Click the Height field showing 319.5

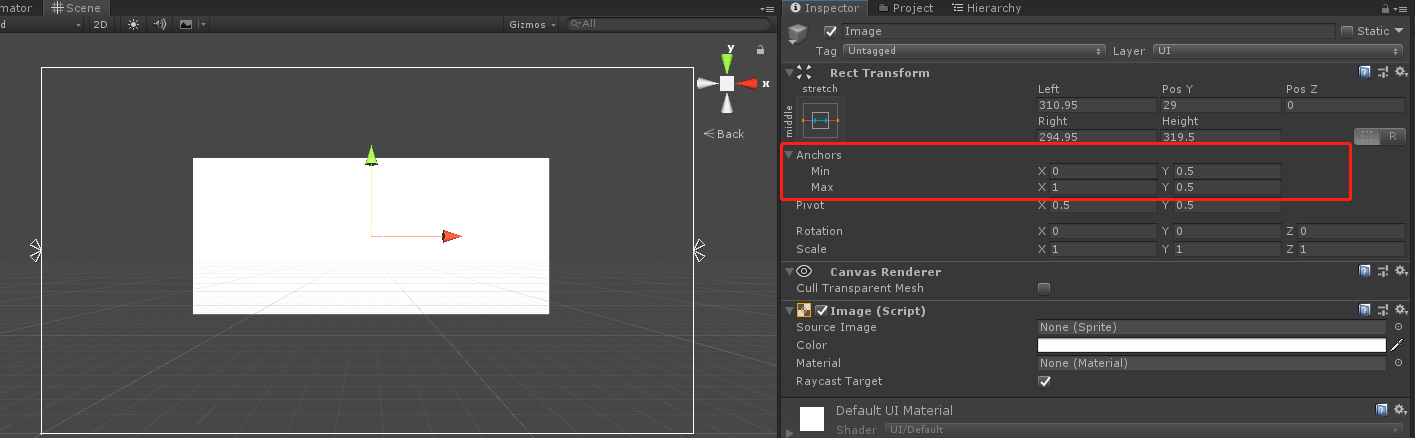(x=1221, y=136)
